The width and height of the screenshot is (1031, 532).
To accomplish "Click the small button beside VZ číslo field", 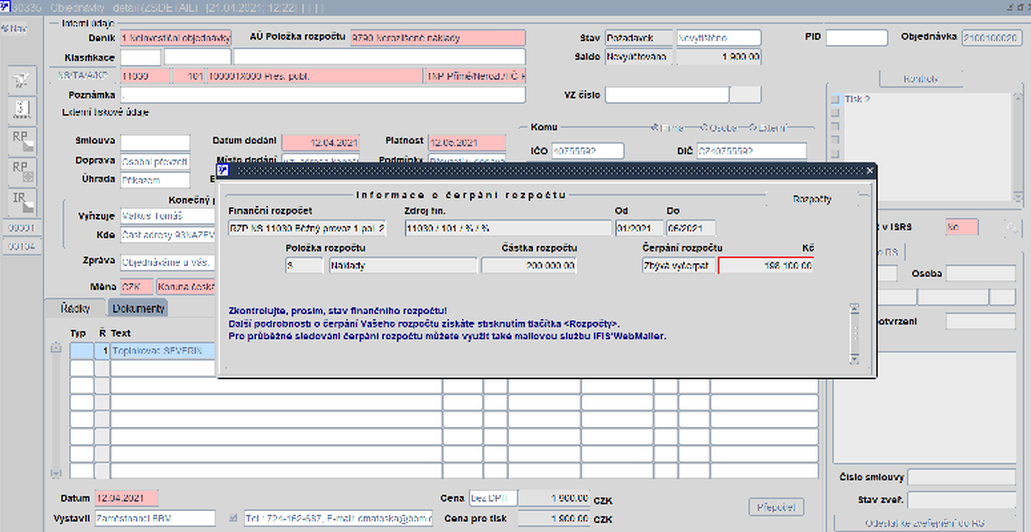I will [x=745, y=95].
